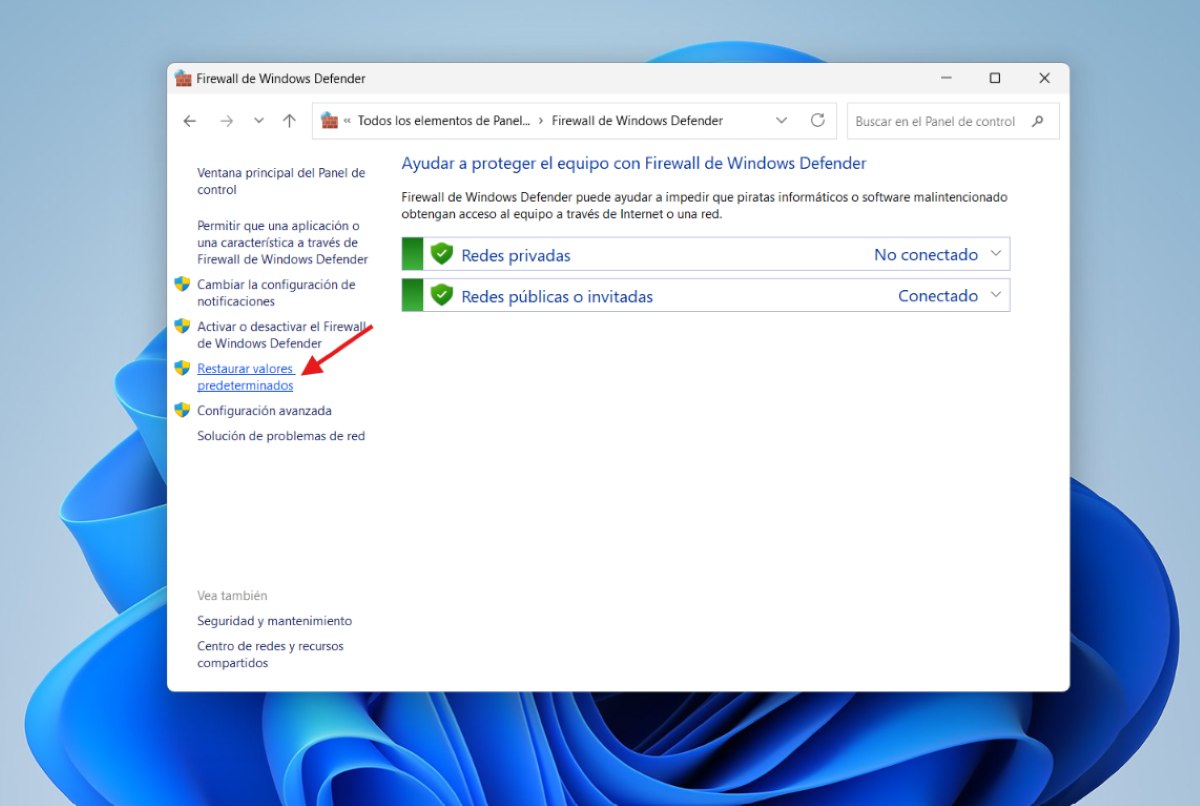This screenshot has width=1200, height=806.
Task: Open recent locations dropdown chevron
Action: point(259,121)
